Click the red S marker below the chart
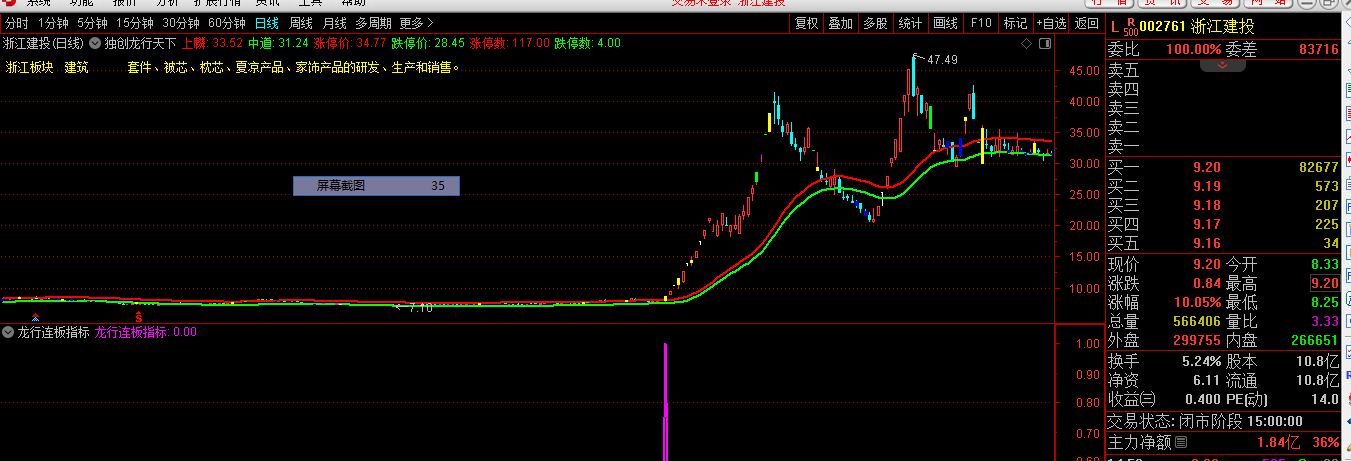This screenshot has width=1351, height=461. pos(139,316)
